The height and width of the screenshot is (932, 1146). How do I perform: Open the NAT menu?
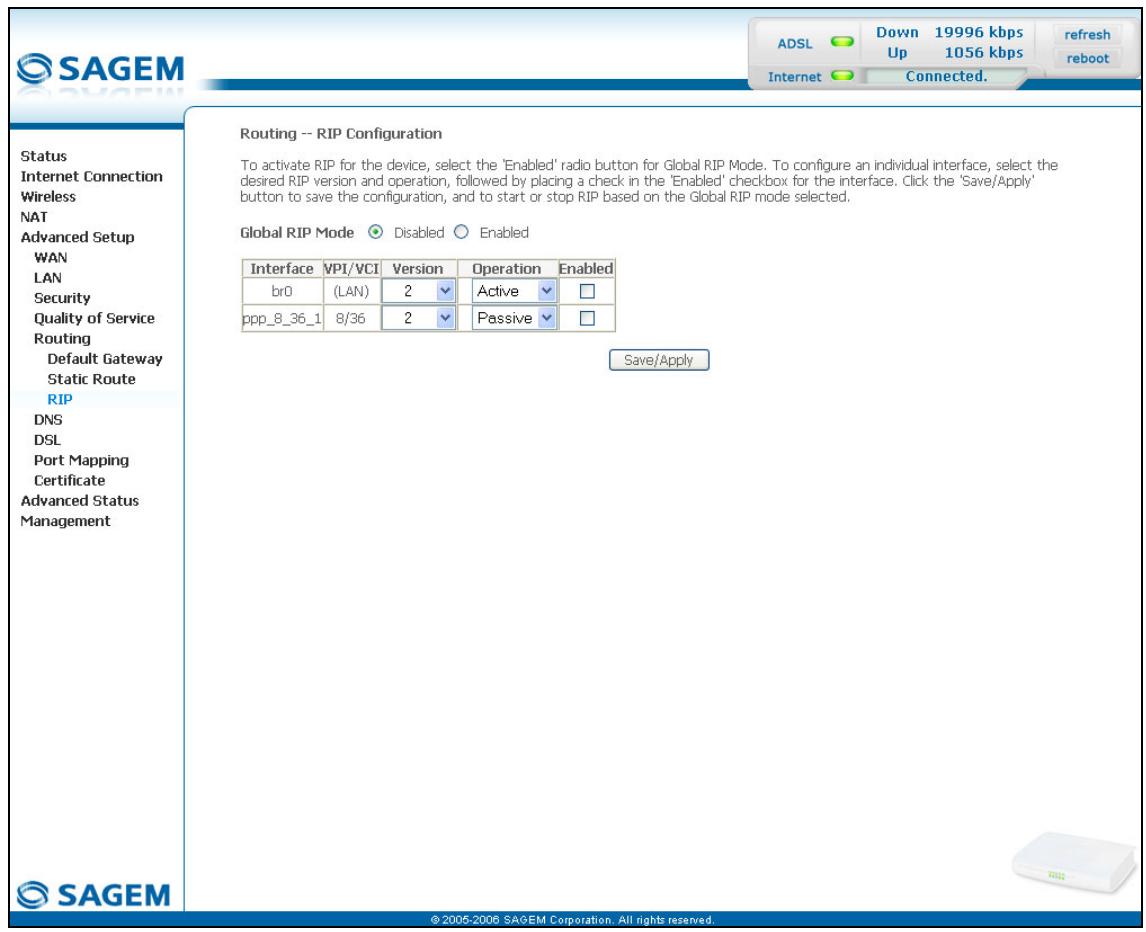(x=34, y=216)
